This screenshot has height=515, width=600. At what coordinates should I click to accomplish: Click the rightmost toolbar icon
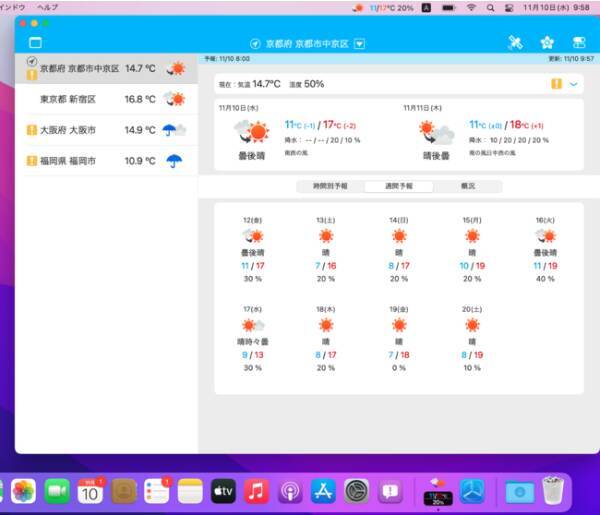click(x=578, y=43)
